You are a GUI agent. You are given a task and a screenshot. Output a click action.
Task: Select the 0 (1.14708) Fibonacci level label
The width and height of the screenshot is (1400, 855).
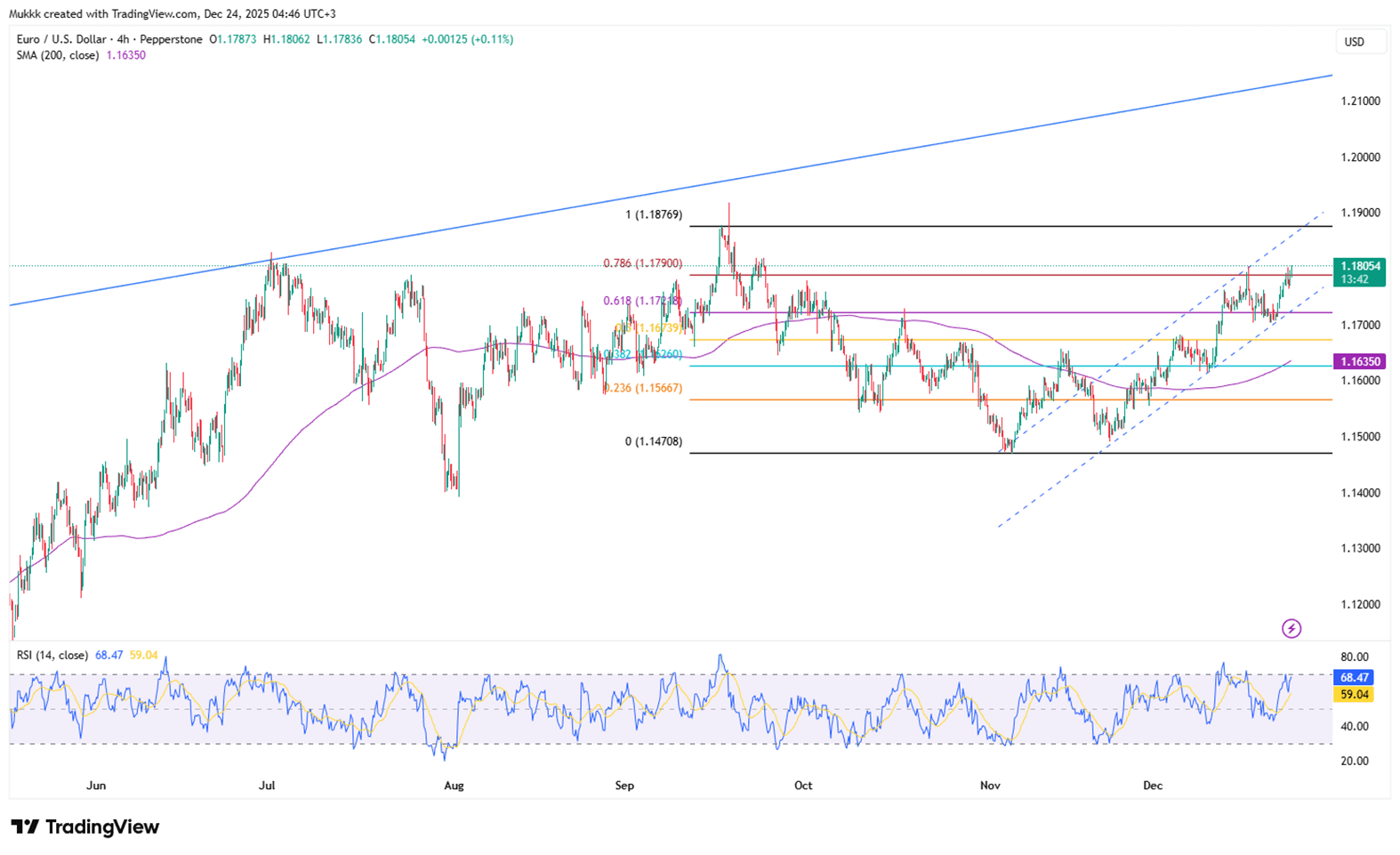click(x=654, y=441)
